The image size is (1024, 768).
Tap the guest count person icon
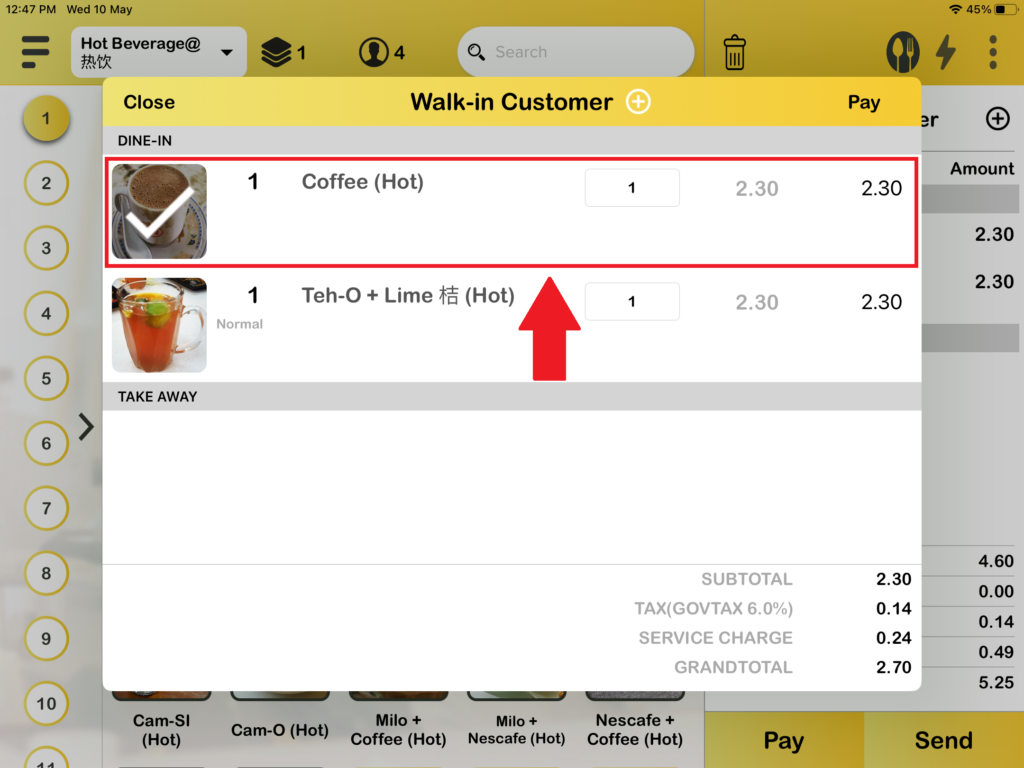pyautogui.click(x=374, y=52)
